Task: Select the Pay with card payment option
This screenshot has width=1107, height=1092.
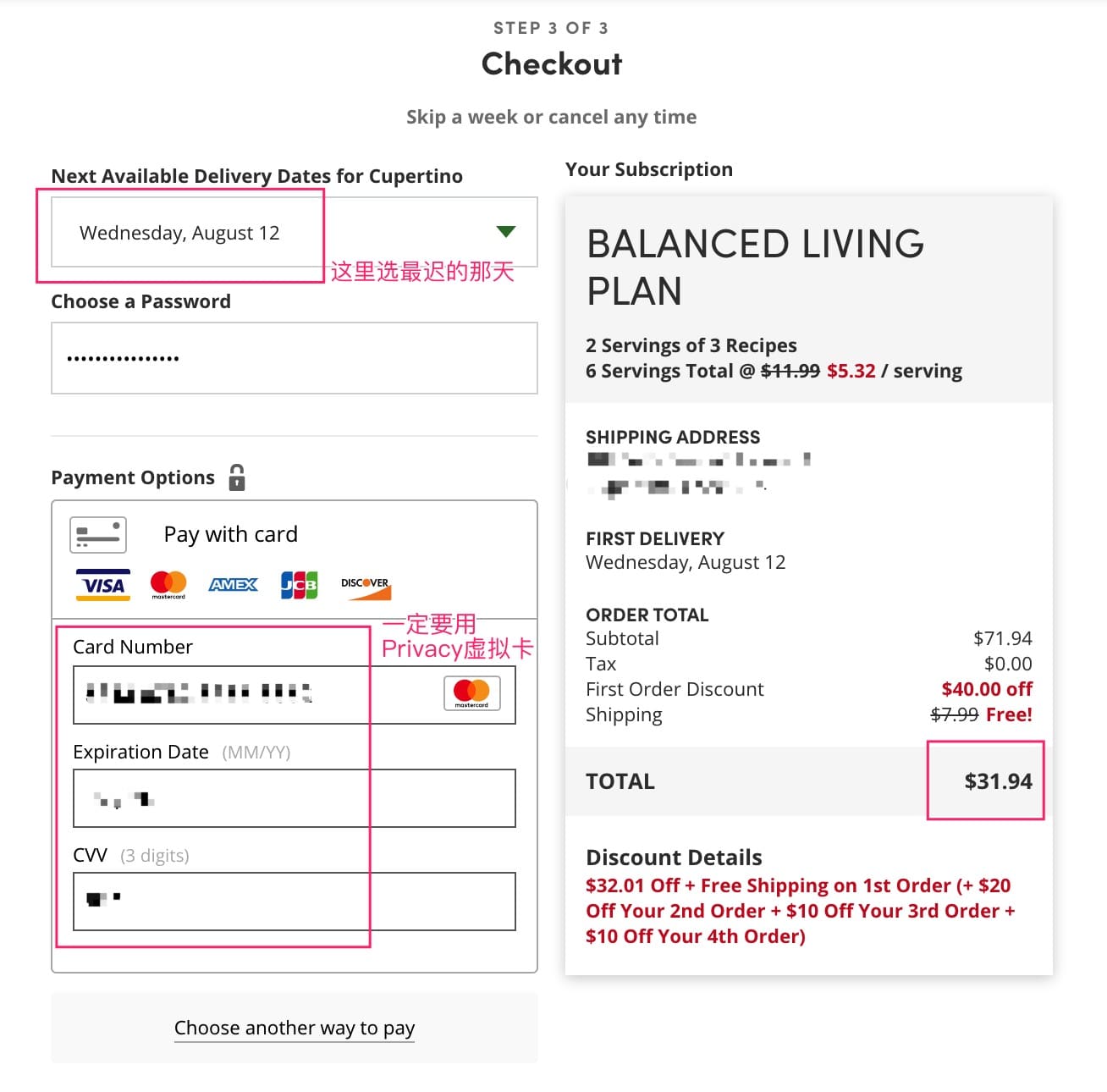Action: coord(230,534)
